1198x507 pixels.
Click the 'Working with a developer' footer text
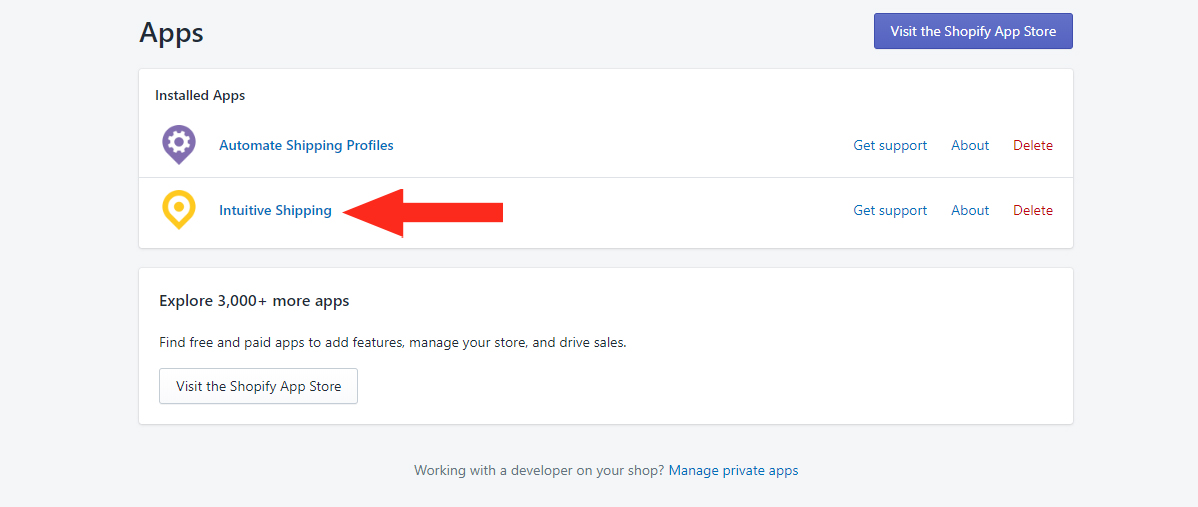click(538, 470)
